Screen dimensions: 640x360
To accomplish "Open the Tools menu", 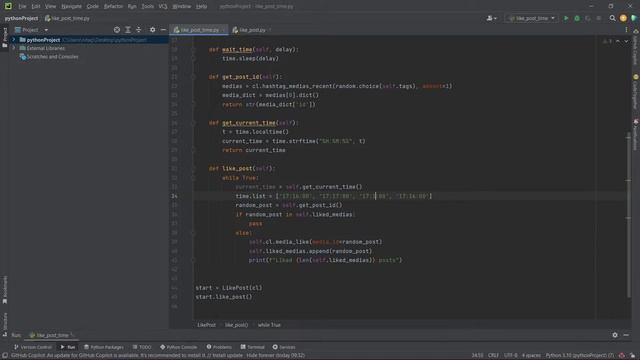I will pos(148,7).
